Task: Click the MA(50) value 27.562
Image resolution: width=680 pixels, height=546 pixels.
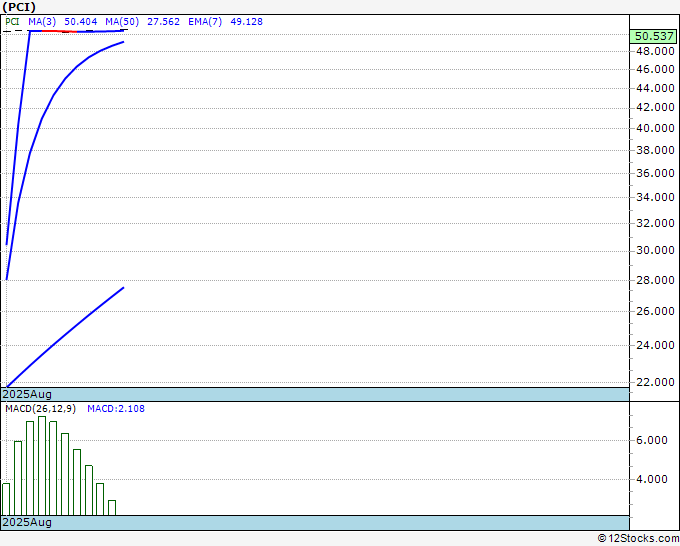Action: [x=163, y=22]
